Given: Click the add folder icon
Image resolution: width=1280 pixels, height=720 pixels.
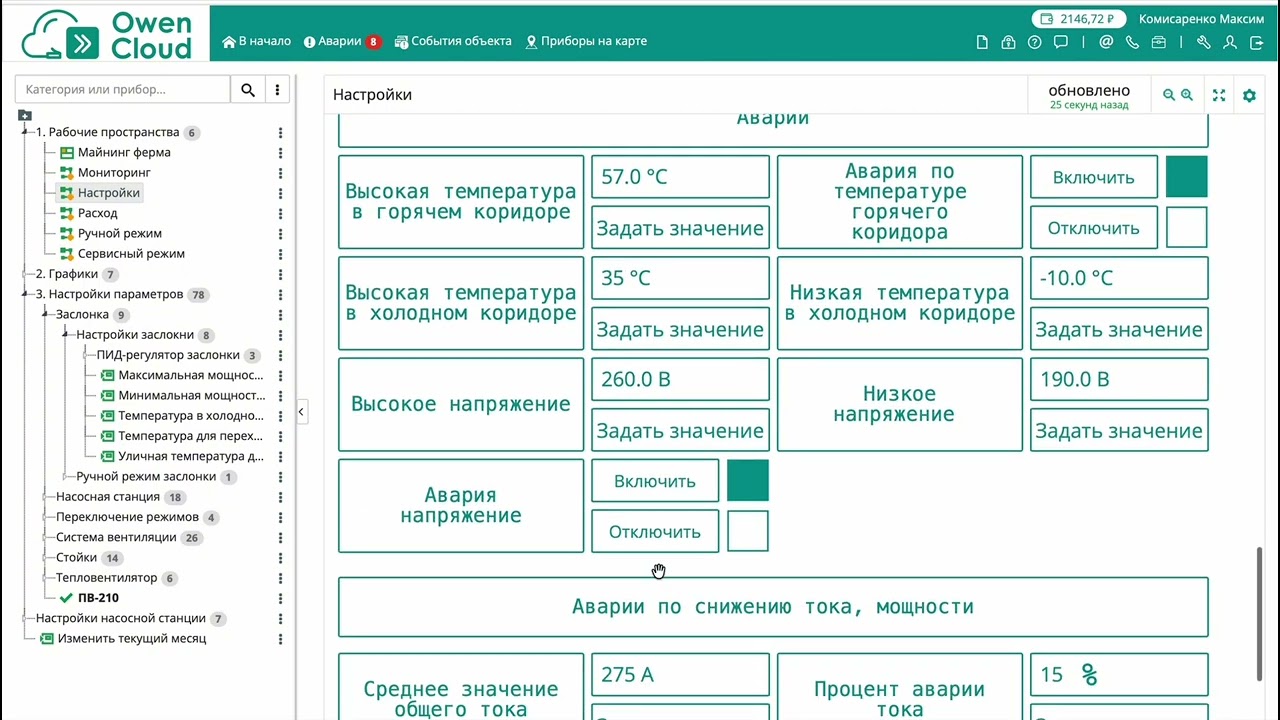Looking at the screenshot, I should click(x=25, y=116).
